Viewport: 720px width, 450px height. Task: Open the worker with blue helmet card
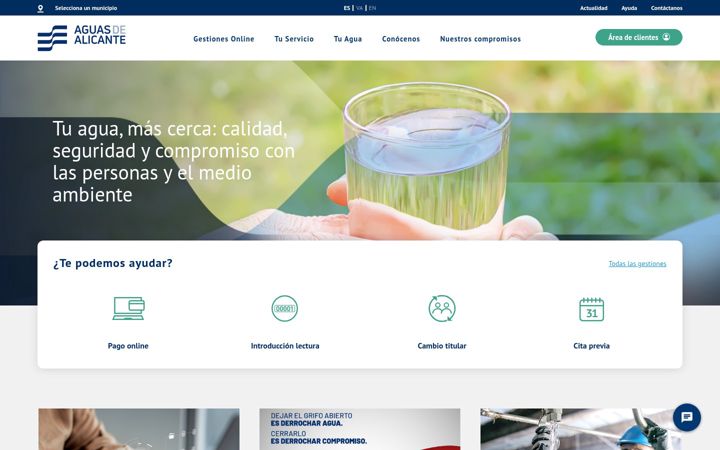pos(581,429)
